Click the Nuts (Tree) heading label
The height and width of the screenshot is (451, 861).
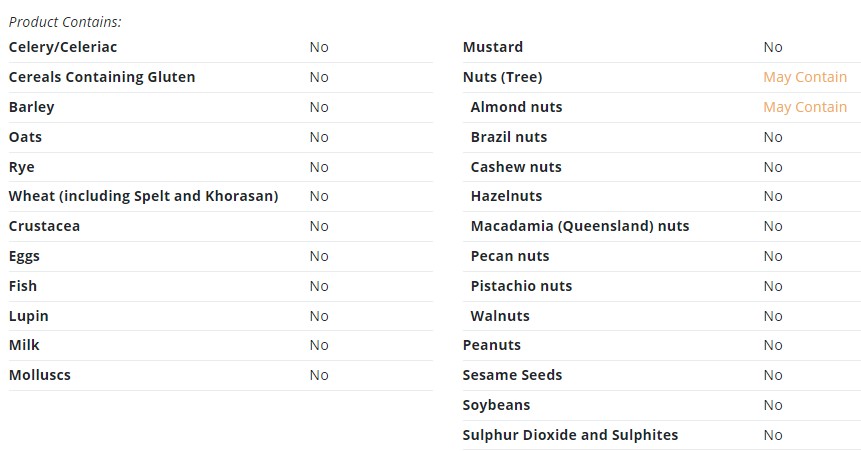point(502,77)
